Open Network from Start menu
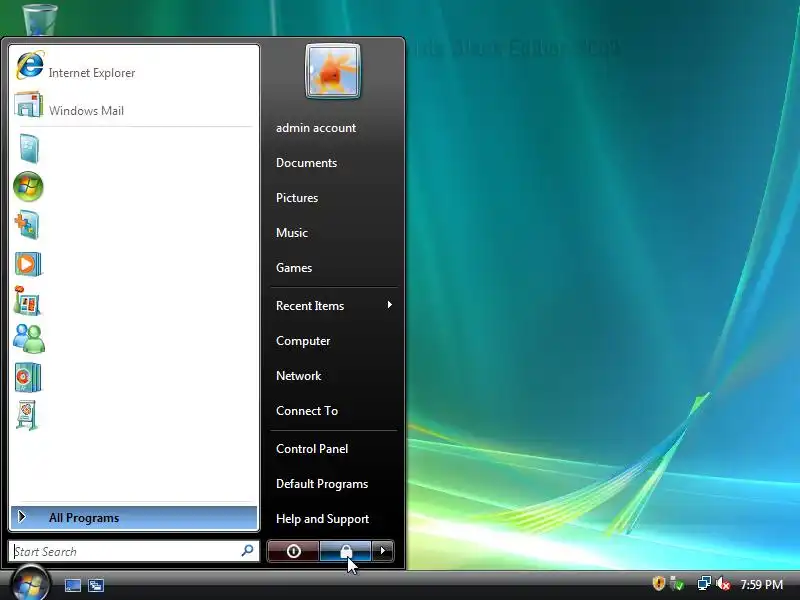The height and width of the screenshot is (600, 800). pos(298,376)
